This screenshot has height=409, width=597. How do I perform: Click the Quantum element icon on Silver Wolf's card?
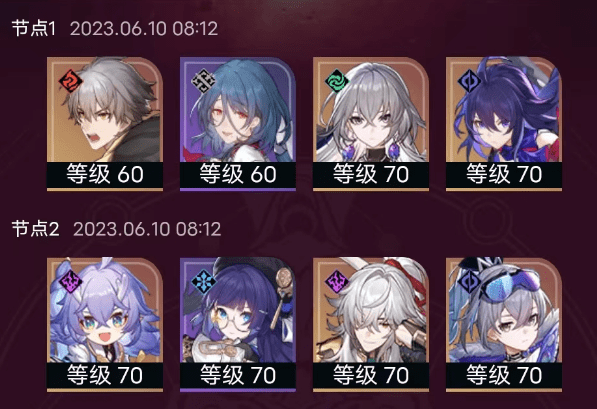point(469,281)
